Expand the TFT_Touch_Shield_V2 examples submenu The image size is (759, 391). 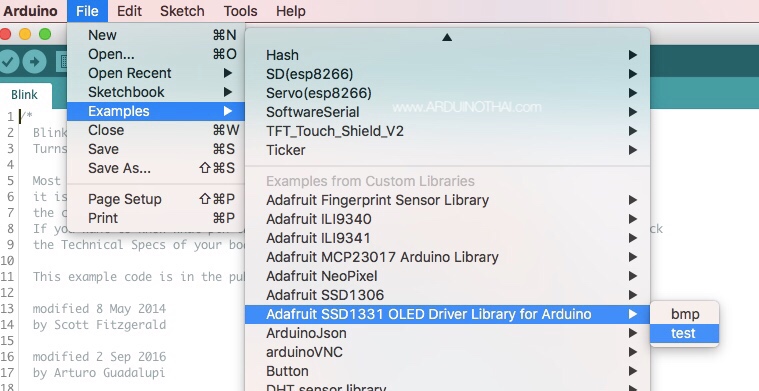click(448, 131)
